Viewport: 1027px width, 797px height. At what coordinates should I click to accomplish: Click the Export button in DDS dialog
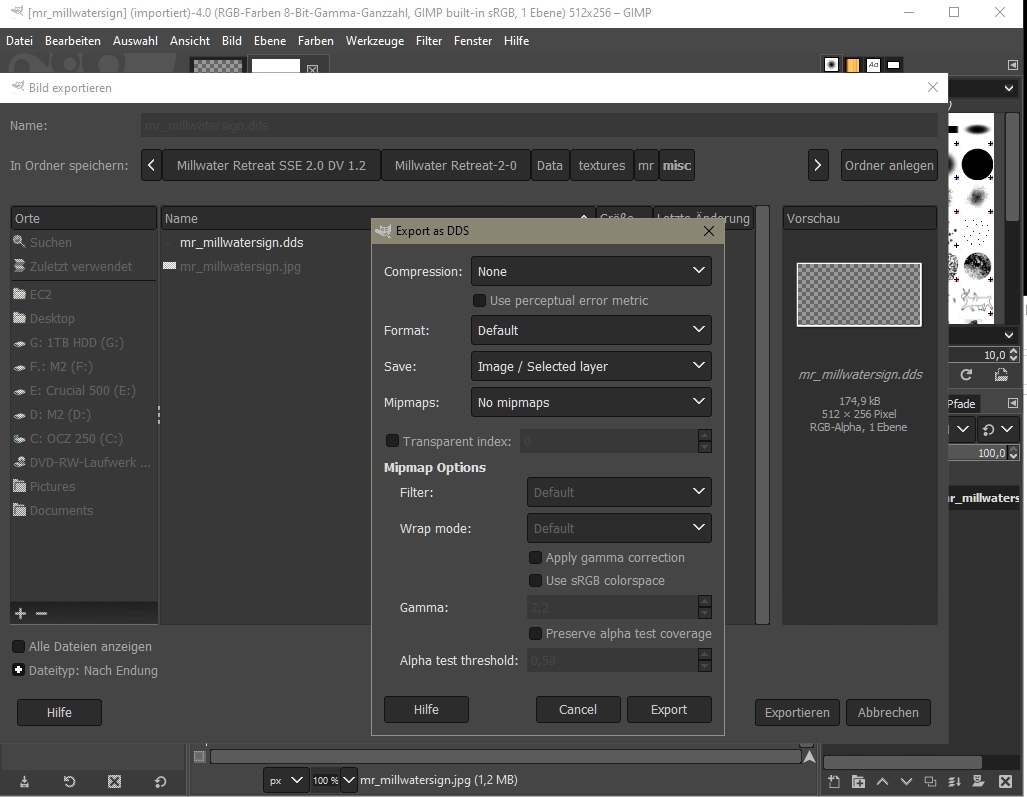click(x=668, y=710)
